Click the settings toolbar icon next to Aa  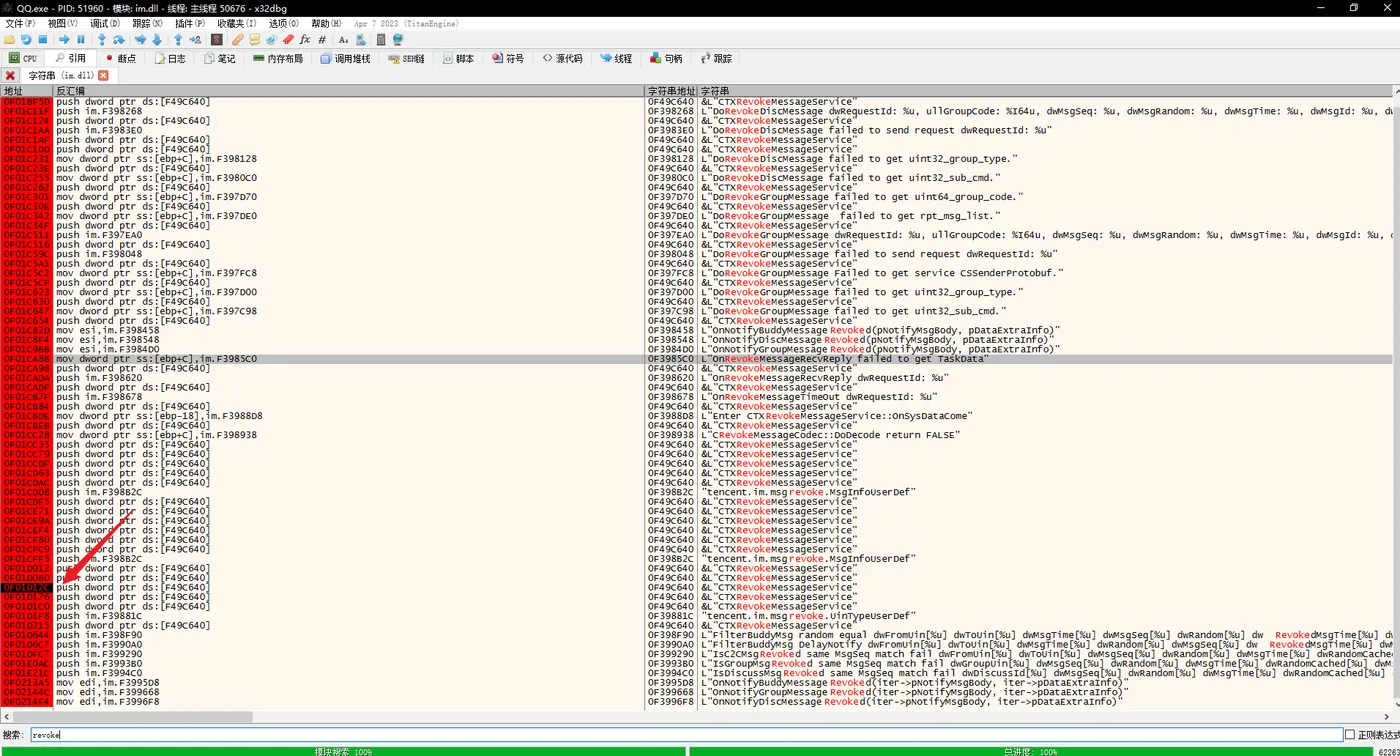pos(360,40)
